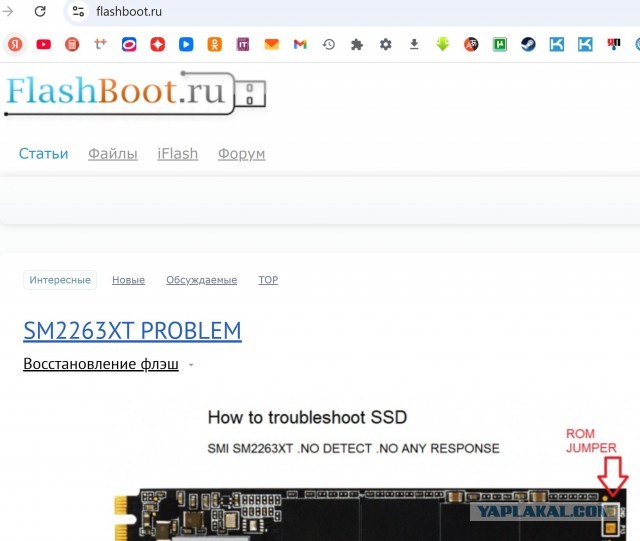Open the purple IT bookmark
The image size is (640, 541).
tap(243, 44)
